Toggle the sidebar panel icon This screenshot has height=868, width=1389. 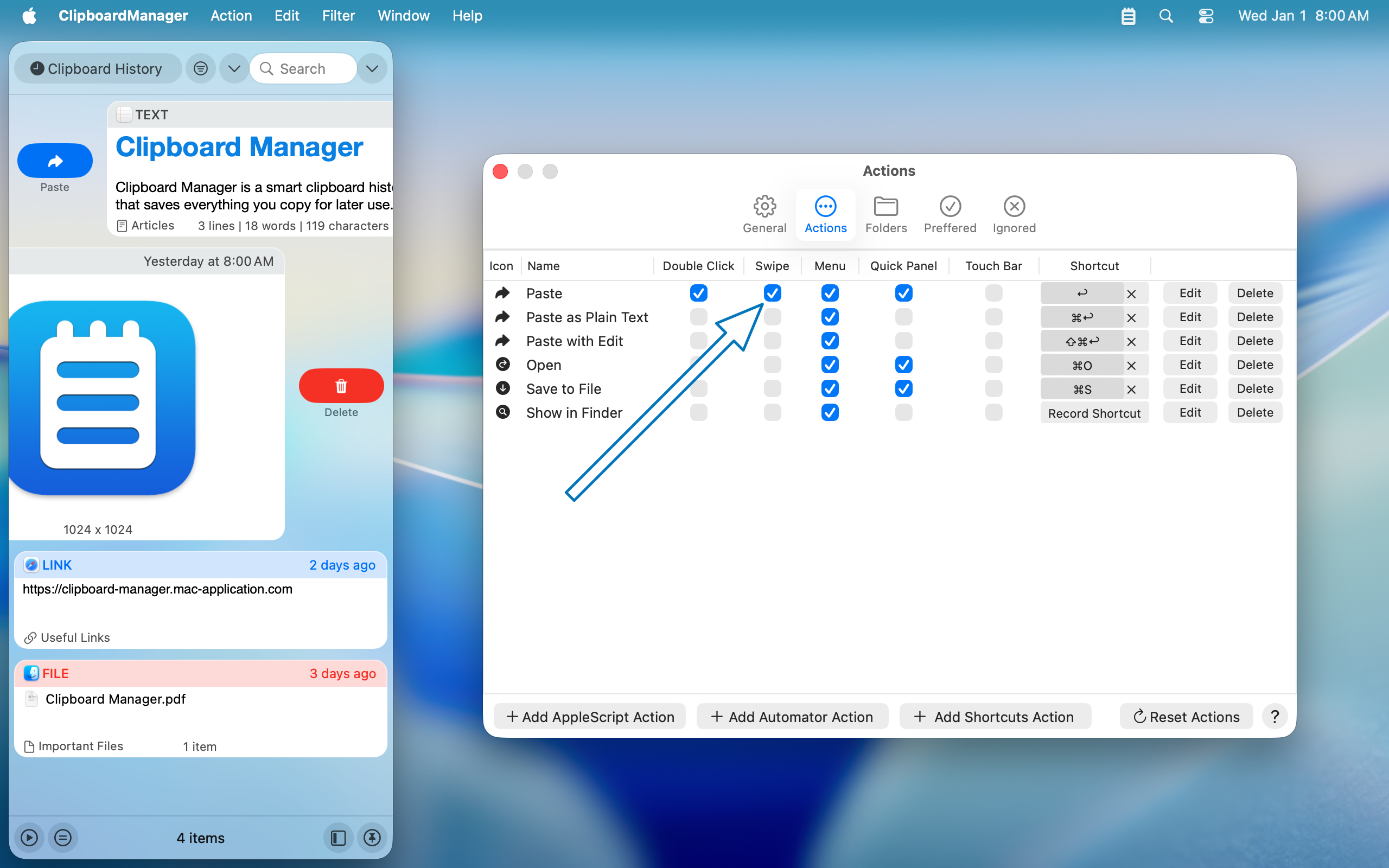[x=338, y=838]
